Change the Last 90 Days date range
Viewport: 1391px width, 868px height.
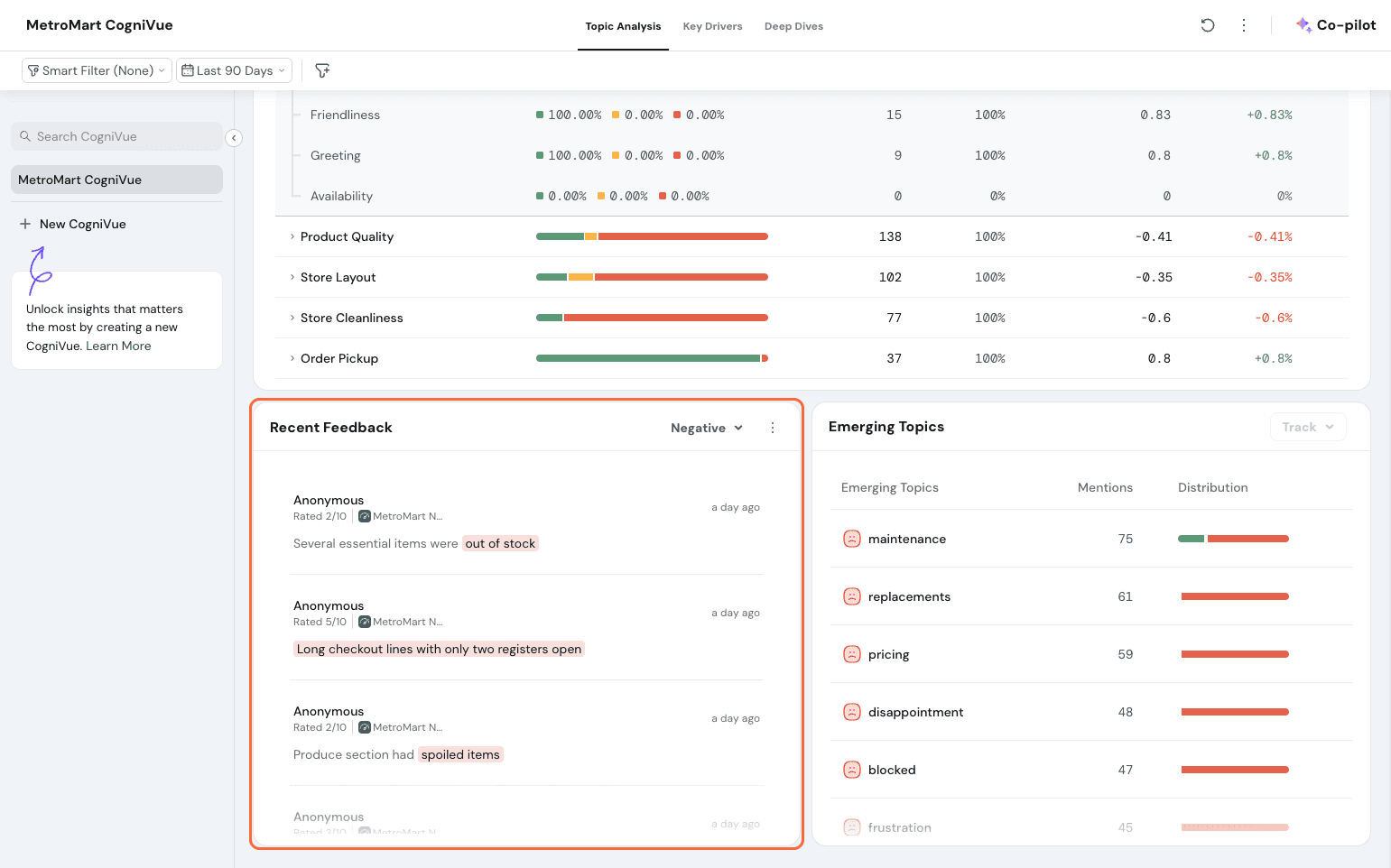tap(234, 70)
